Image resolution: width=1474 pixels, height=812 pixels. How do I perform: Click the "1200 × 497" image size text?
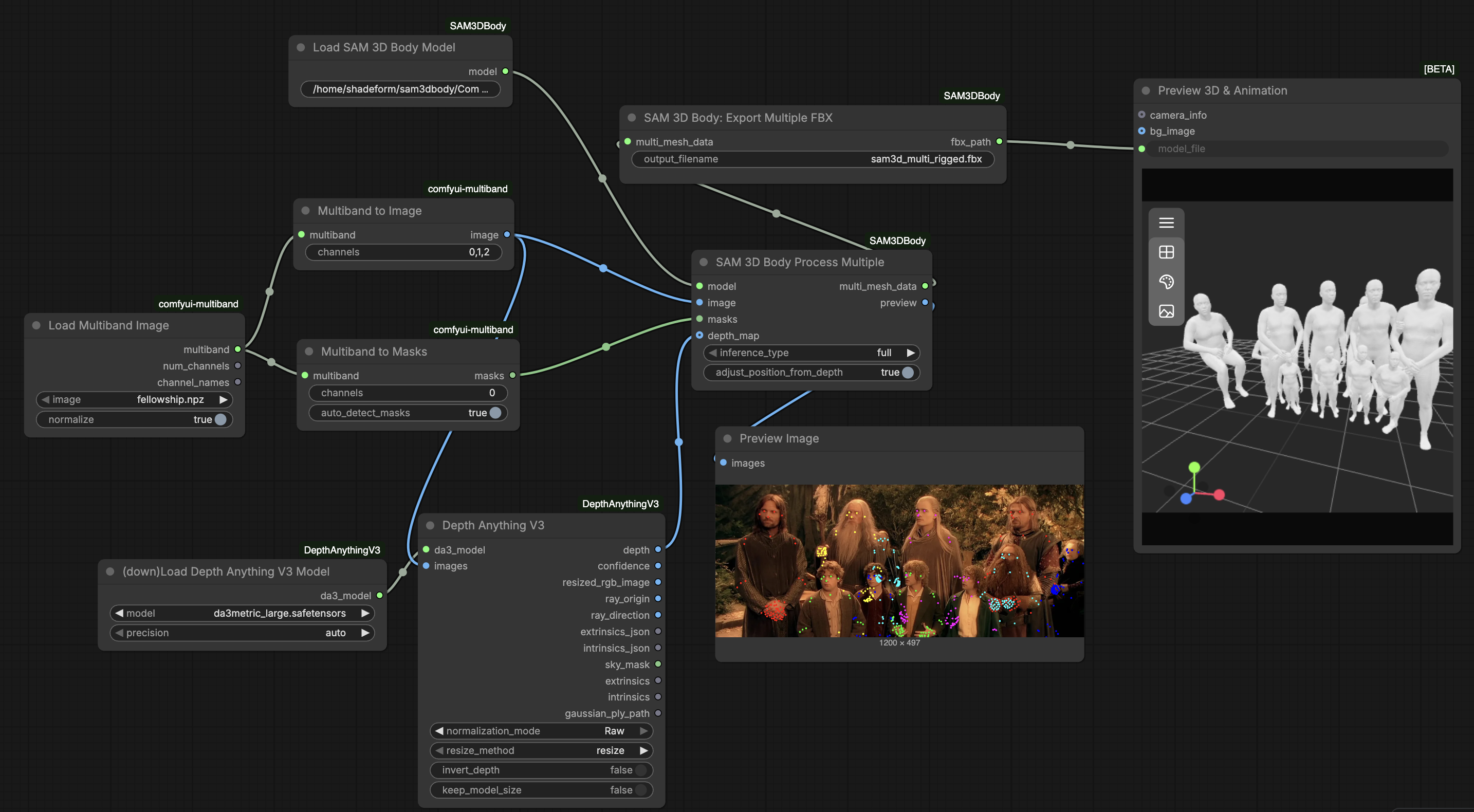pyautogui.click(x=899, y=642)
